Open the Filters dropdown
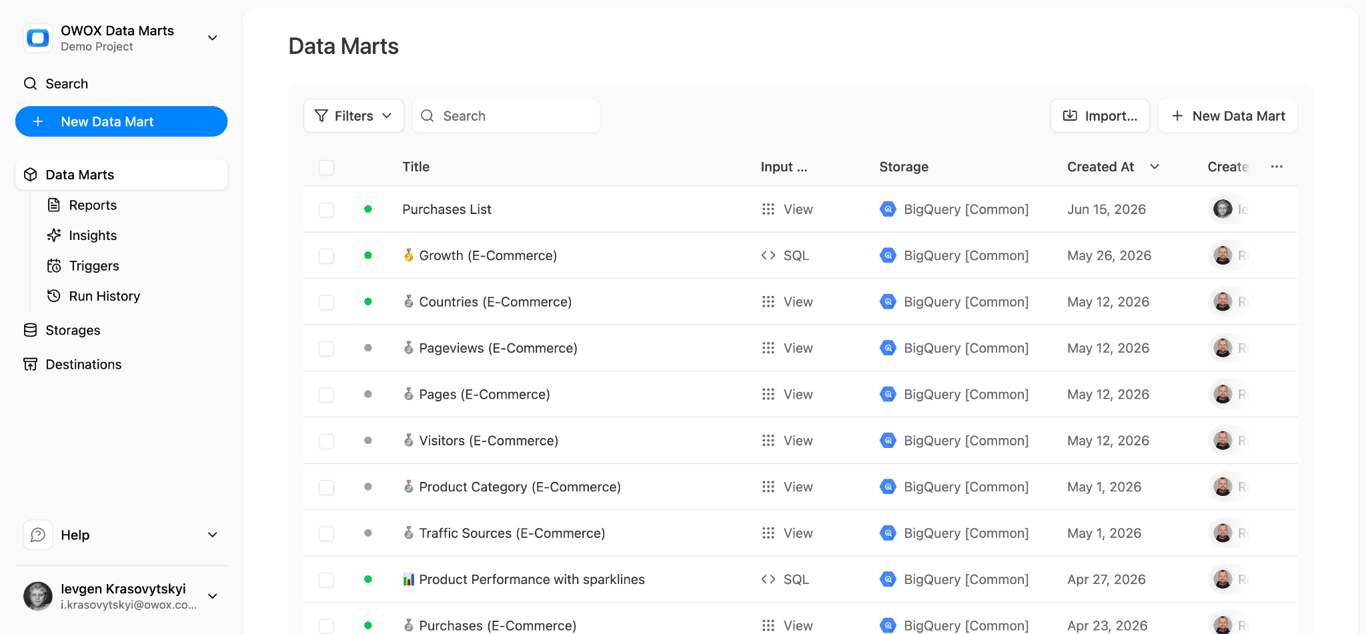 [x=354, y=116]
